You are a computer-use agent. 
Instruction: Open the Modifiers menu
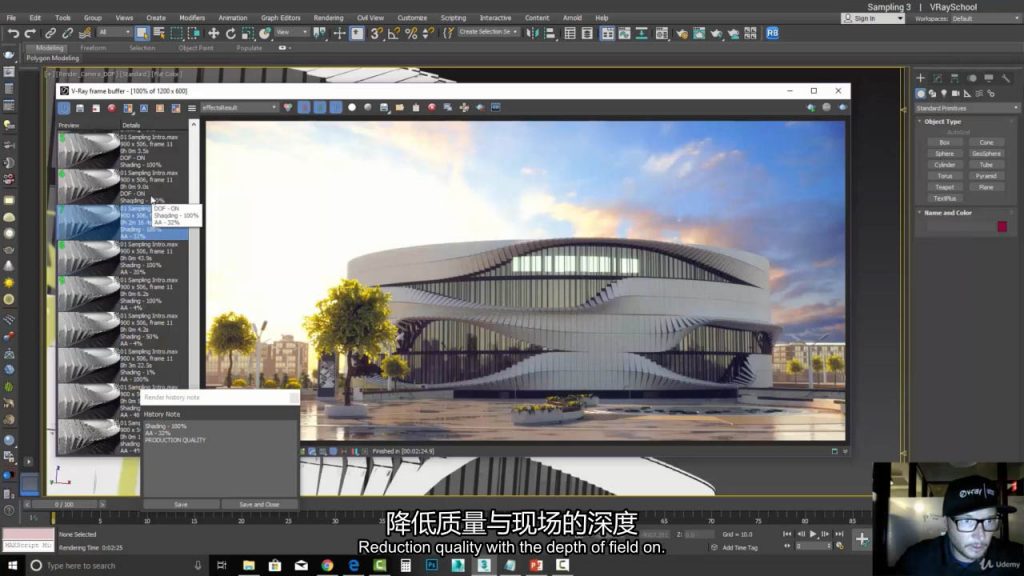pos(192,18)
